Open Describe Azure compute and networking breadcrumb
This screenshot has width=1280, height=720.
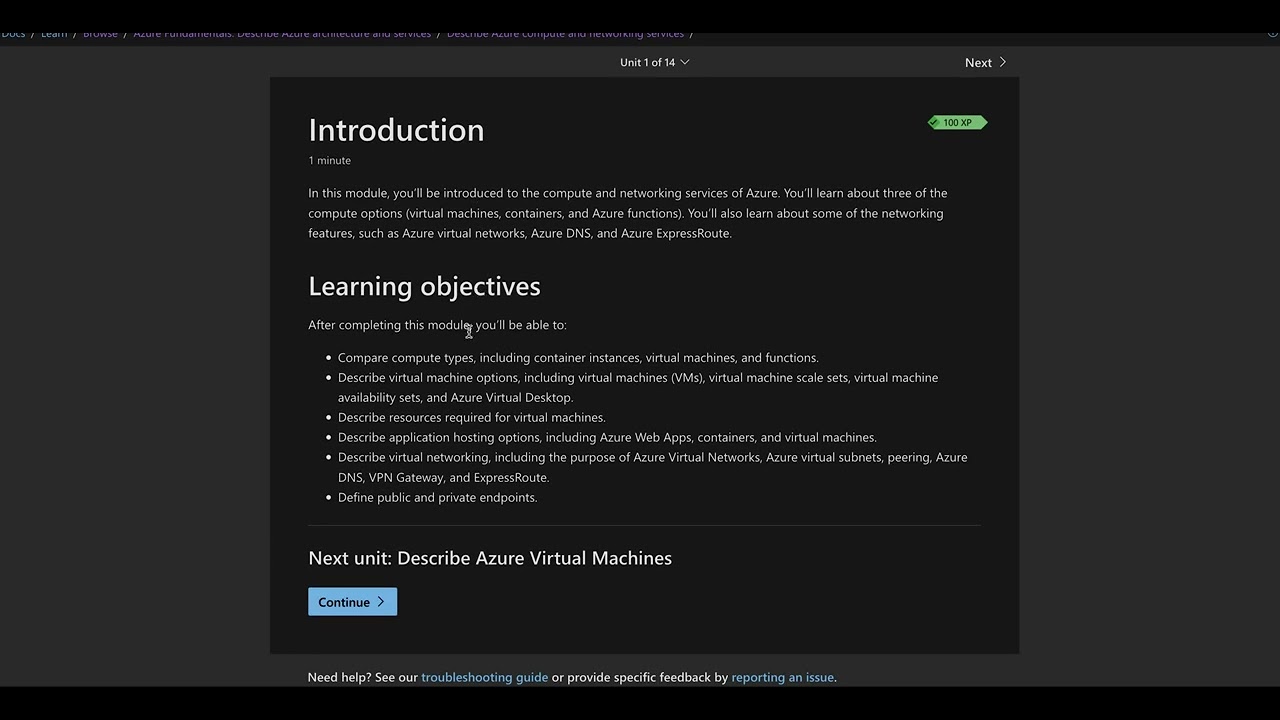tap(565, 34)
